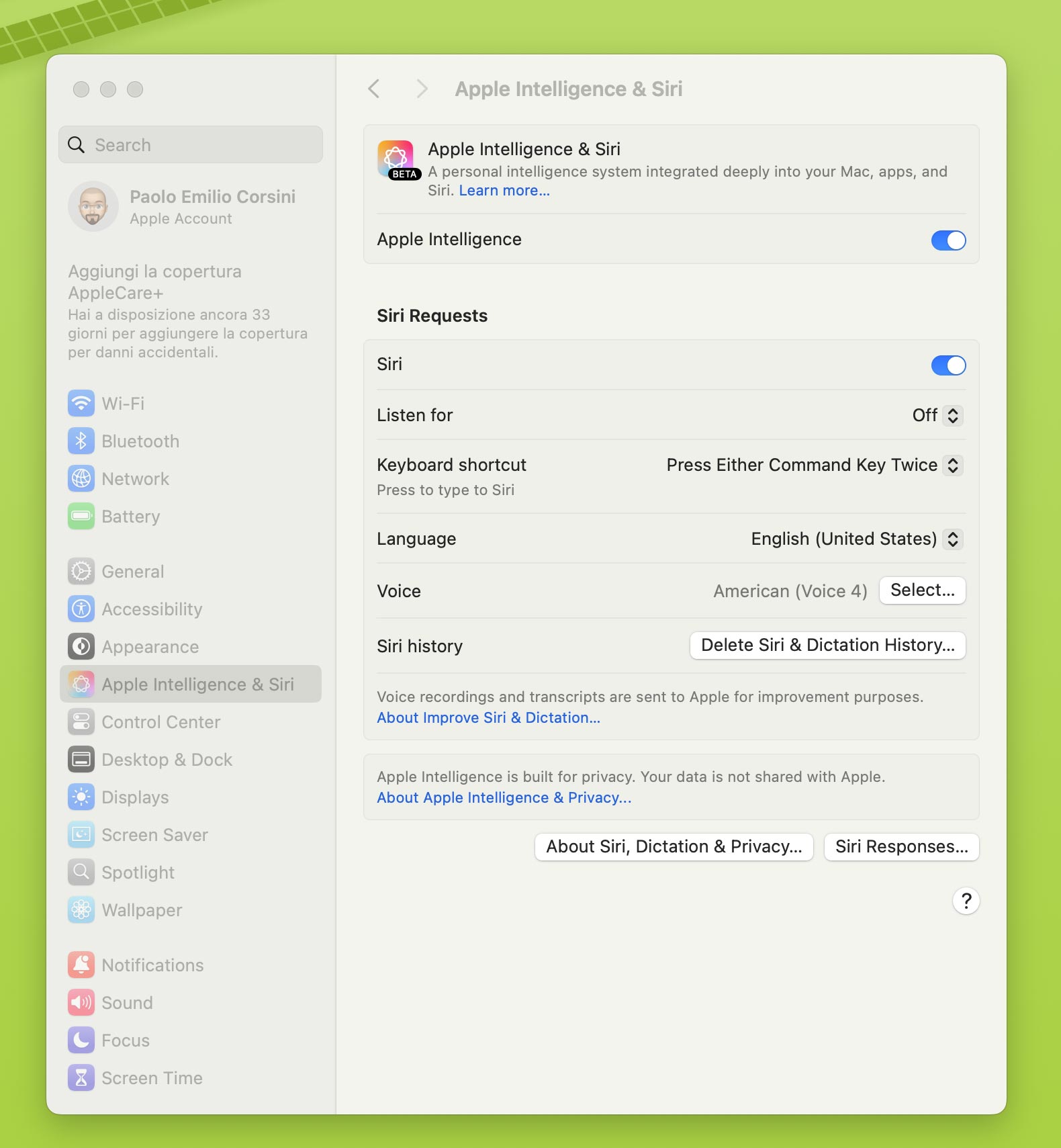This screenshot has height=1148, width=1061.
Task: Click Delete Siri & Dictation History…
Action: [827, 646]
